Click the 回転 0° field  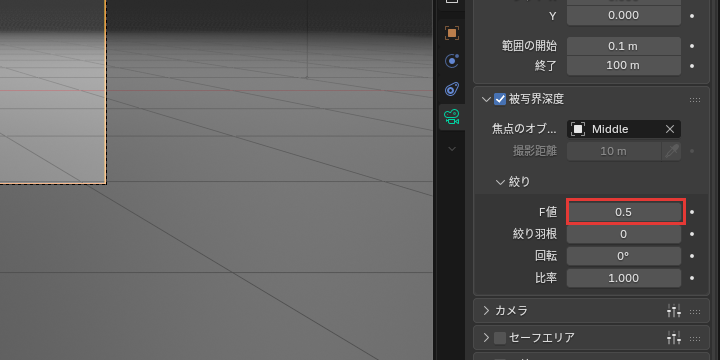624,256
